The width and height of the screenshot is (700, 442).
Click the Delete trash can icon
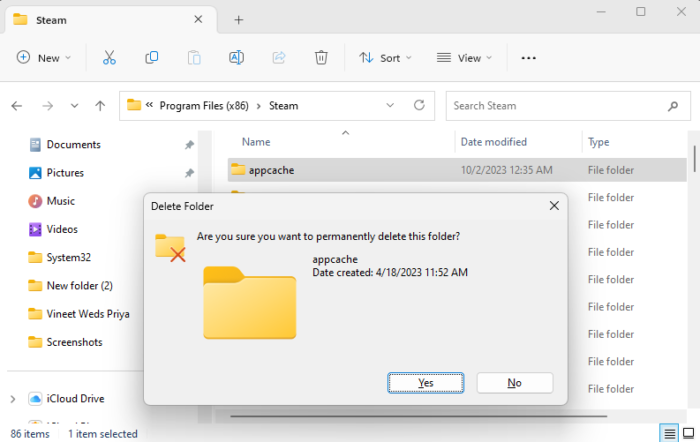click(x=321, y=58)
